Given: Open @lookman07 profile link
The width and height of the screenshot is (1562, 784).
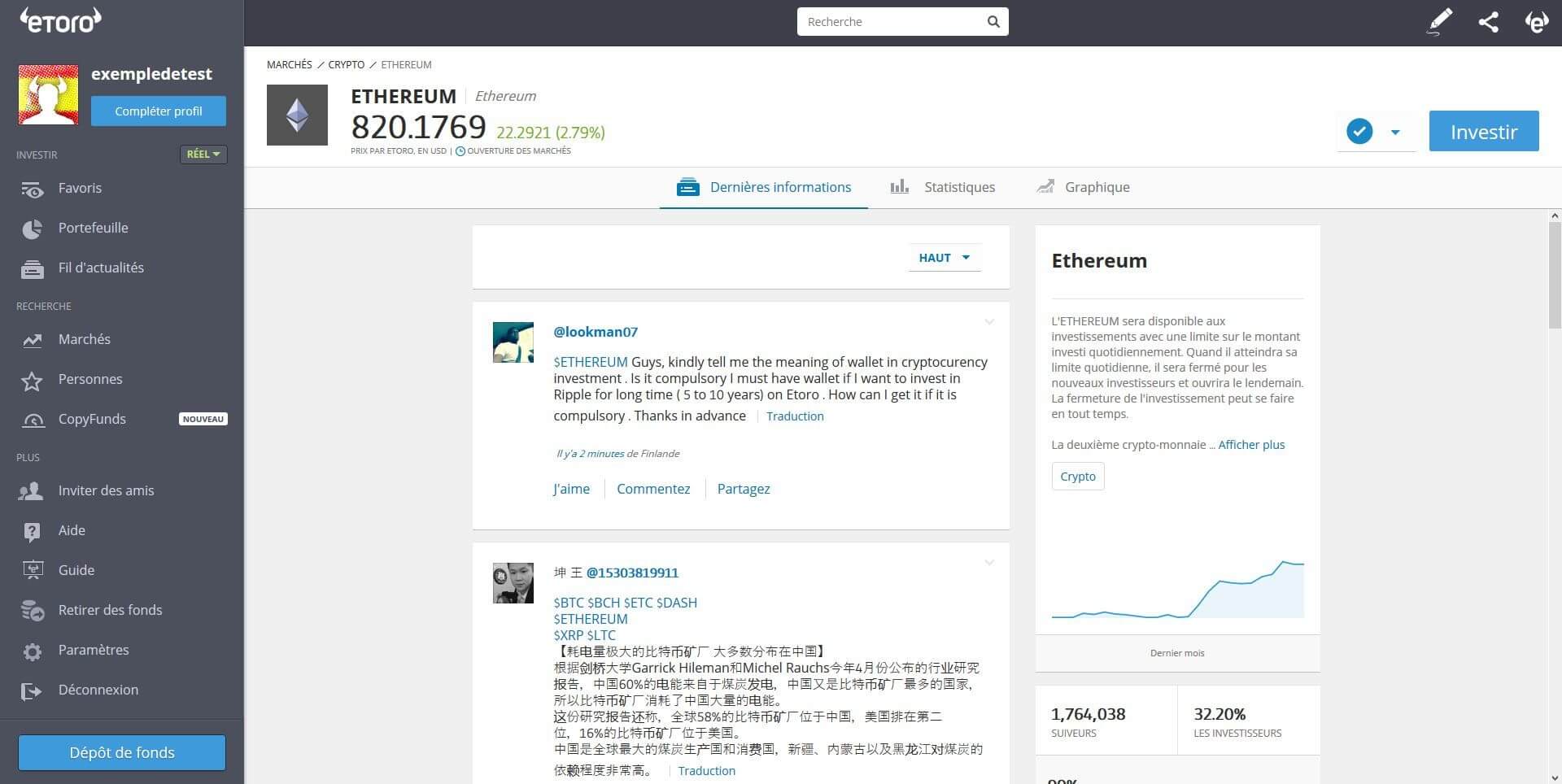Looking at the screenshot, I should tap(596, 332).
